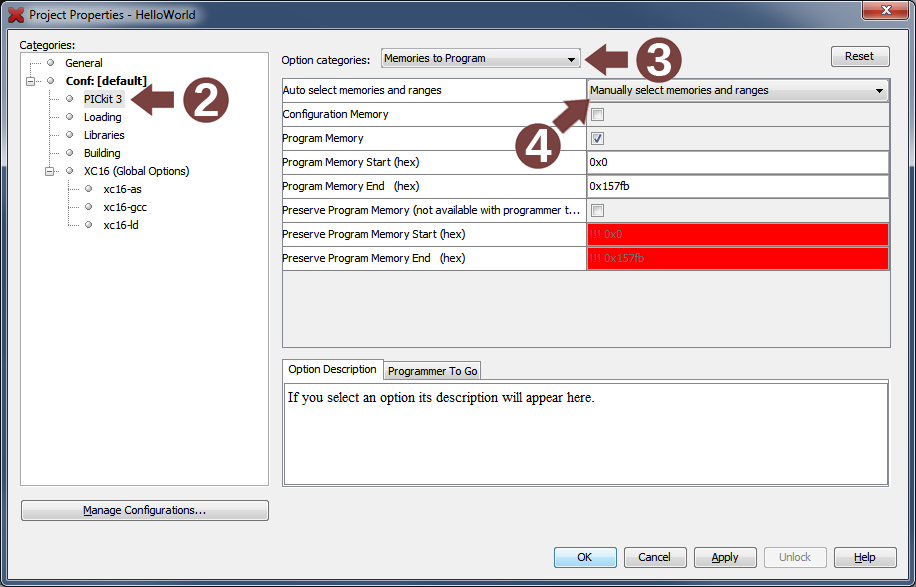916x587 pixels.
Task: Open Auto select memories and ranges dropdown
Action: point(737,91)
